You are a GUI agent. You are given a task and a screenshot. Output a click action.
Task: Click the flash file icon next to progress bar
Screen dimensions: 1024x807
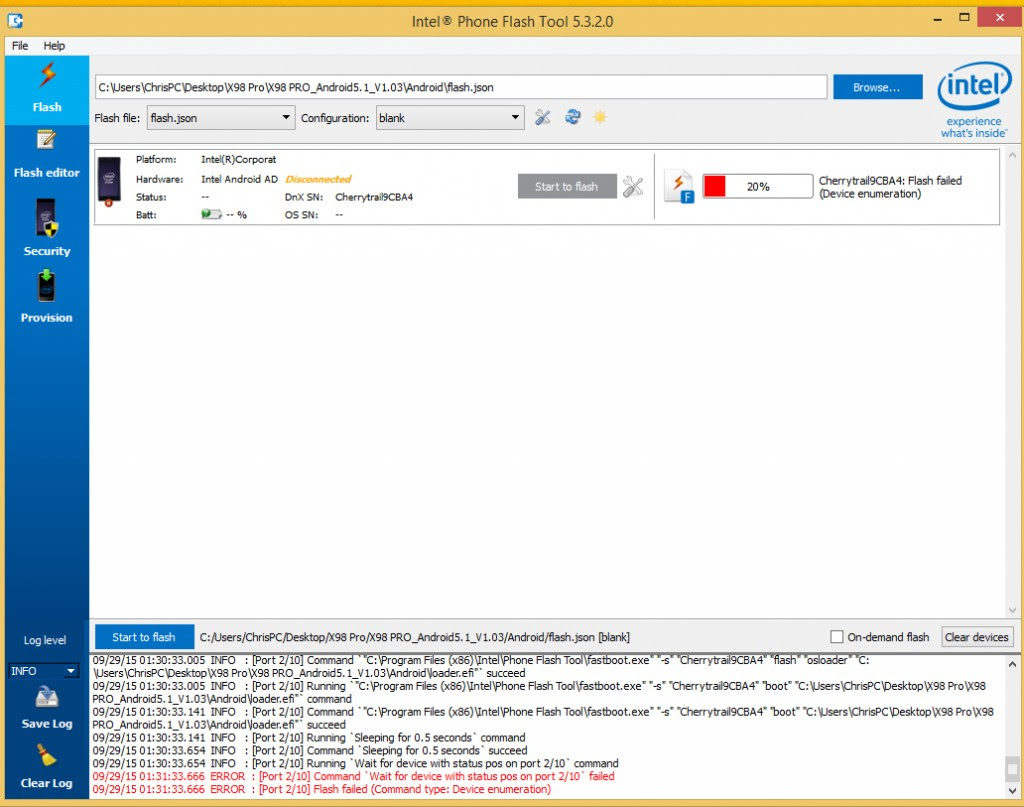(x=679, y=187)
